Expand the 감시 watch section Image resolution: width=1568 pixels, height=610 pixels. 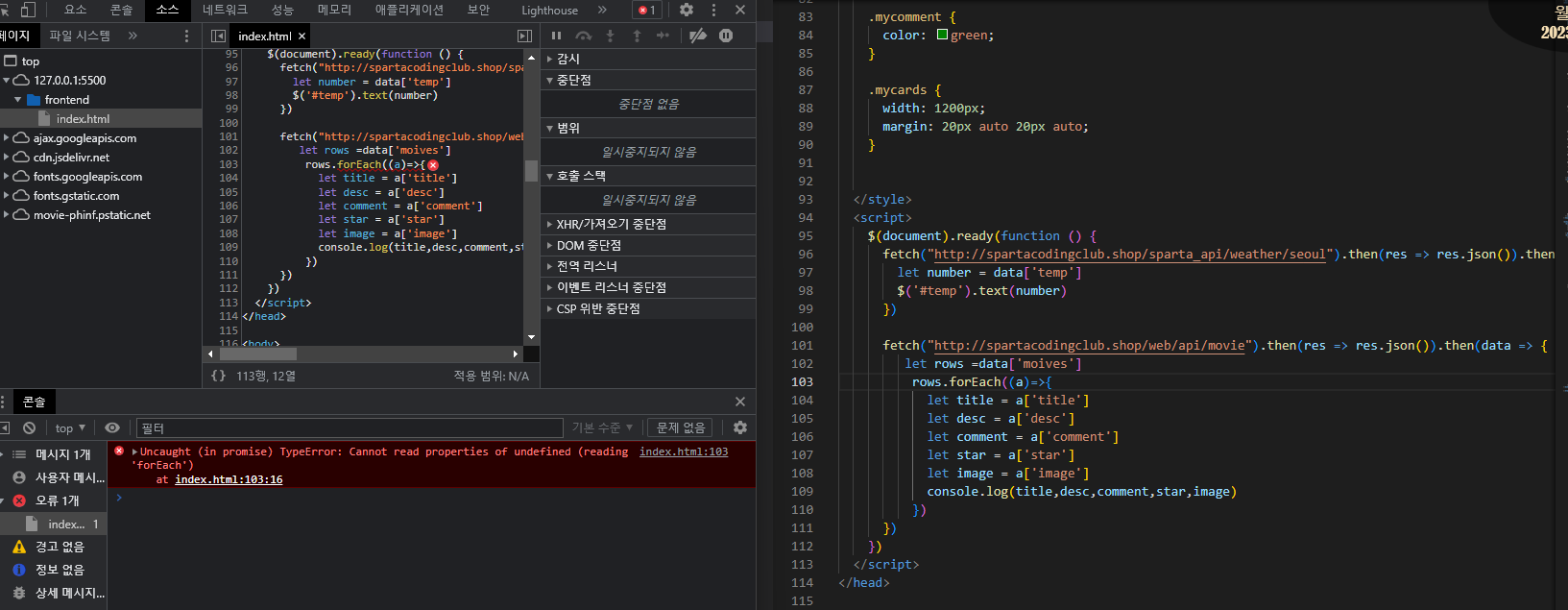pyautogui.click(x=648, y=59)
